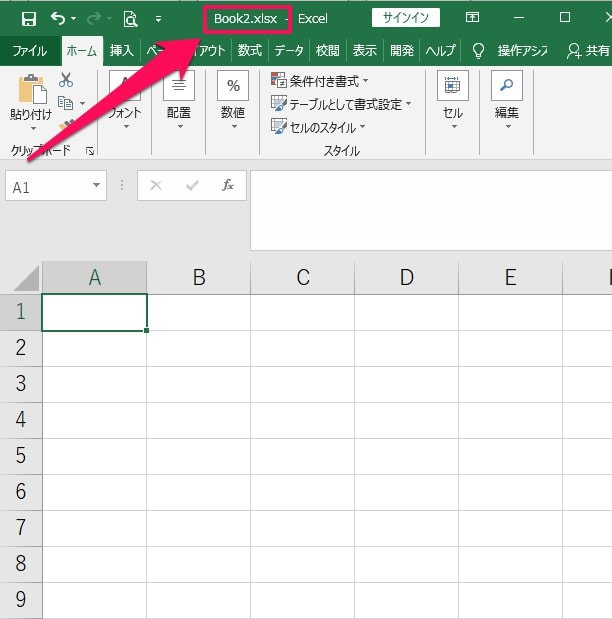Click the Copy icon
The height and width of the screenshot is (619, 612).
66,103
